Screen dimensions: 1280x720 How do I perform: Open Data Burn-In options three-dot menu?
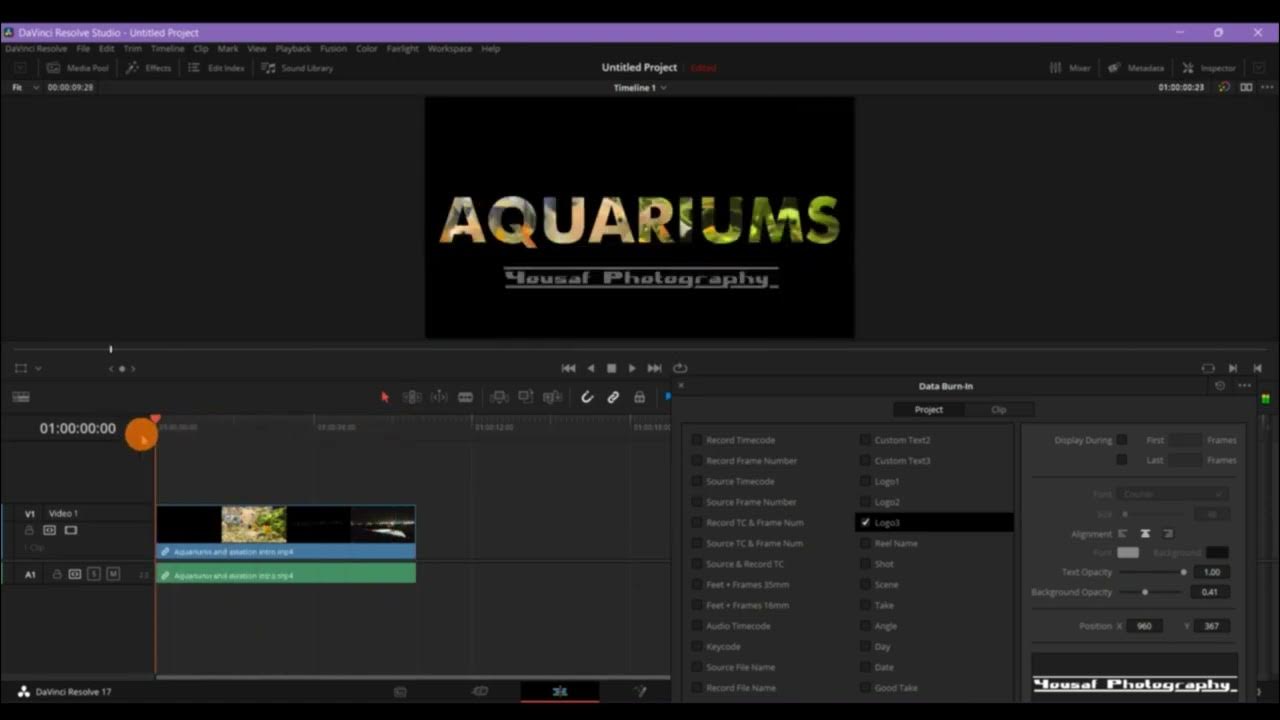[1244, 386]
